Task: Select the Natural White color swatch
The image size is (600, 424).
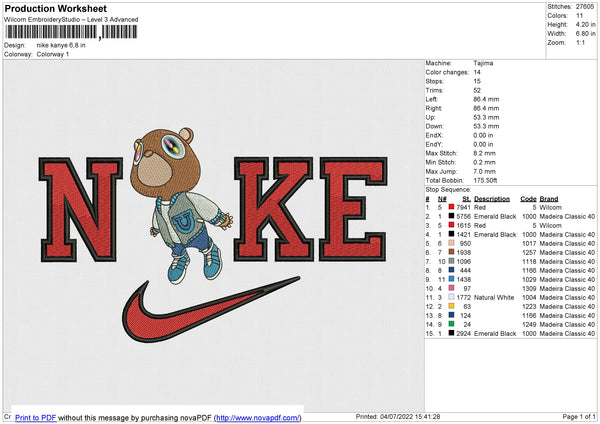Action: click(x=452, y=297)
